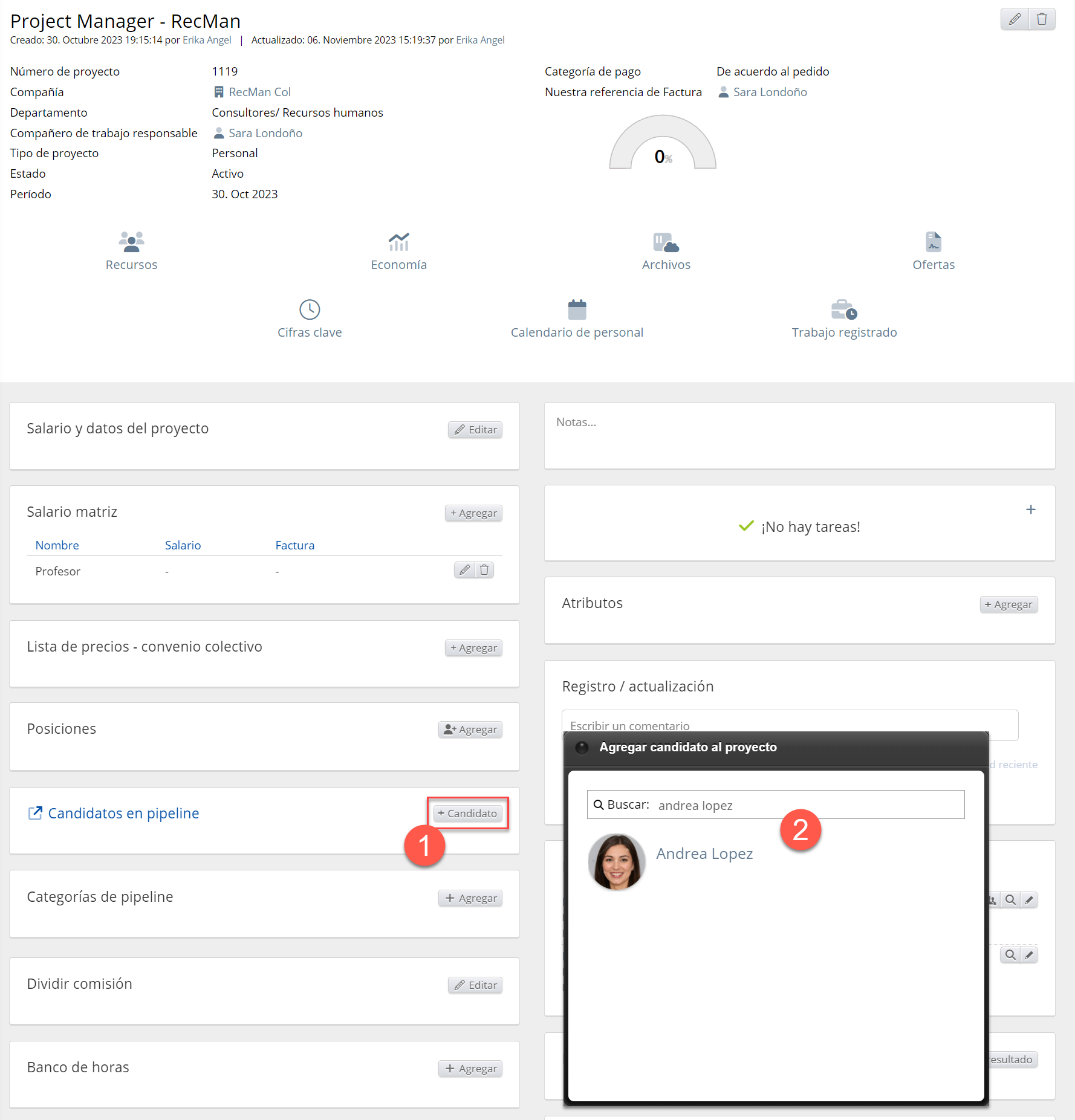The image size is (1075, 1120).
Task: Click the + Candidato button
Action: (x=467, y=814)
